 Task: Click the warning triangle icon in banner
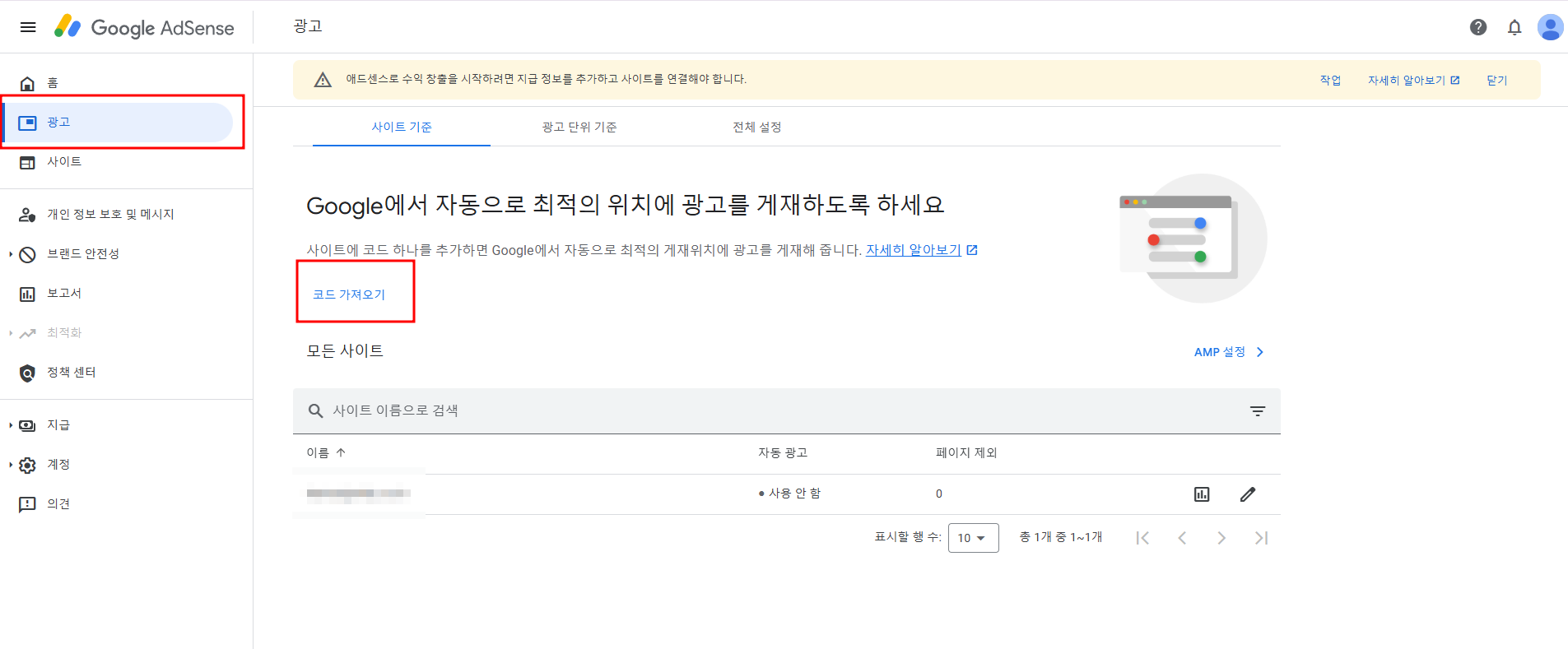tap(323, 80)
